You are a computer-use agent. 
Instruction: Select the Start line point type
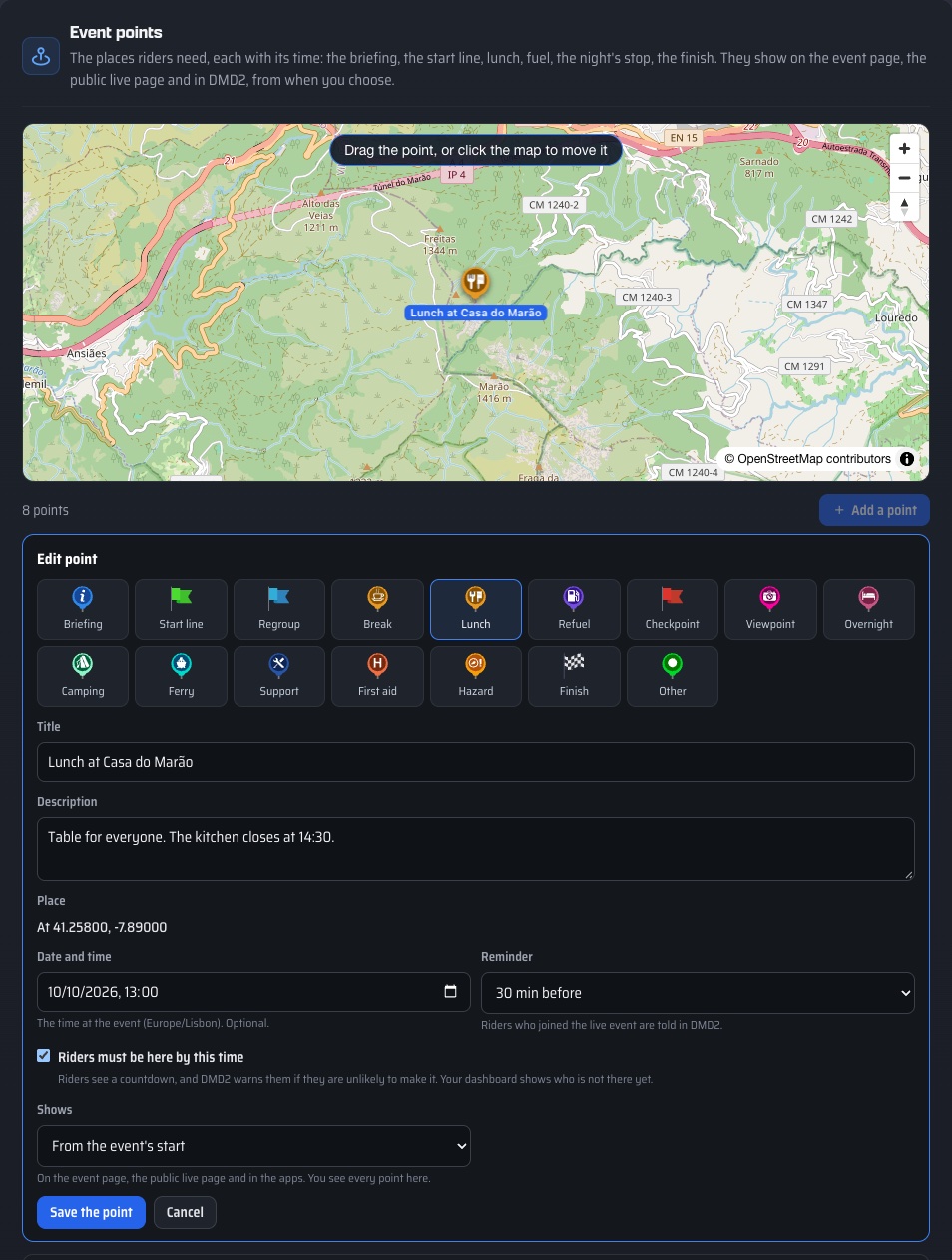coord(181,609)
